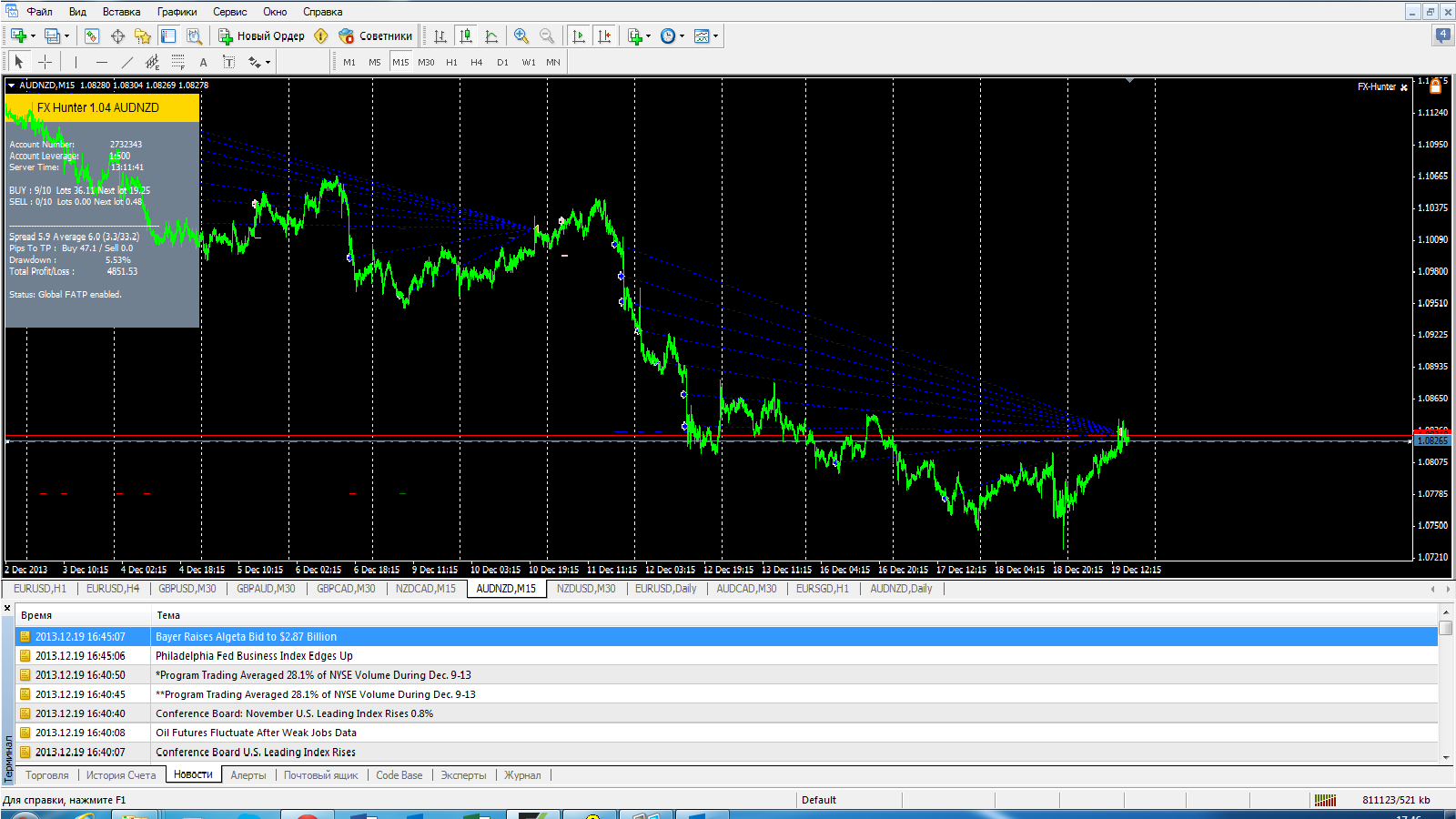This screenshot has width=1456, height=819.
Task: Set timeframe to MN
Action: (553, 62)
